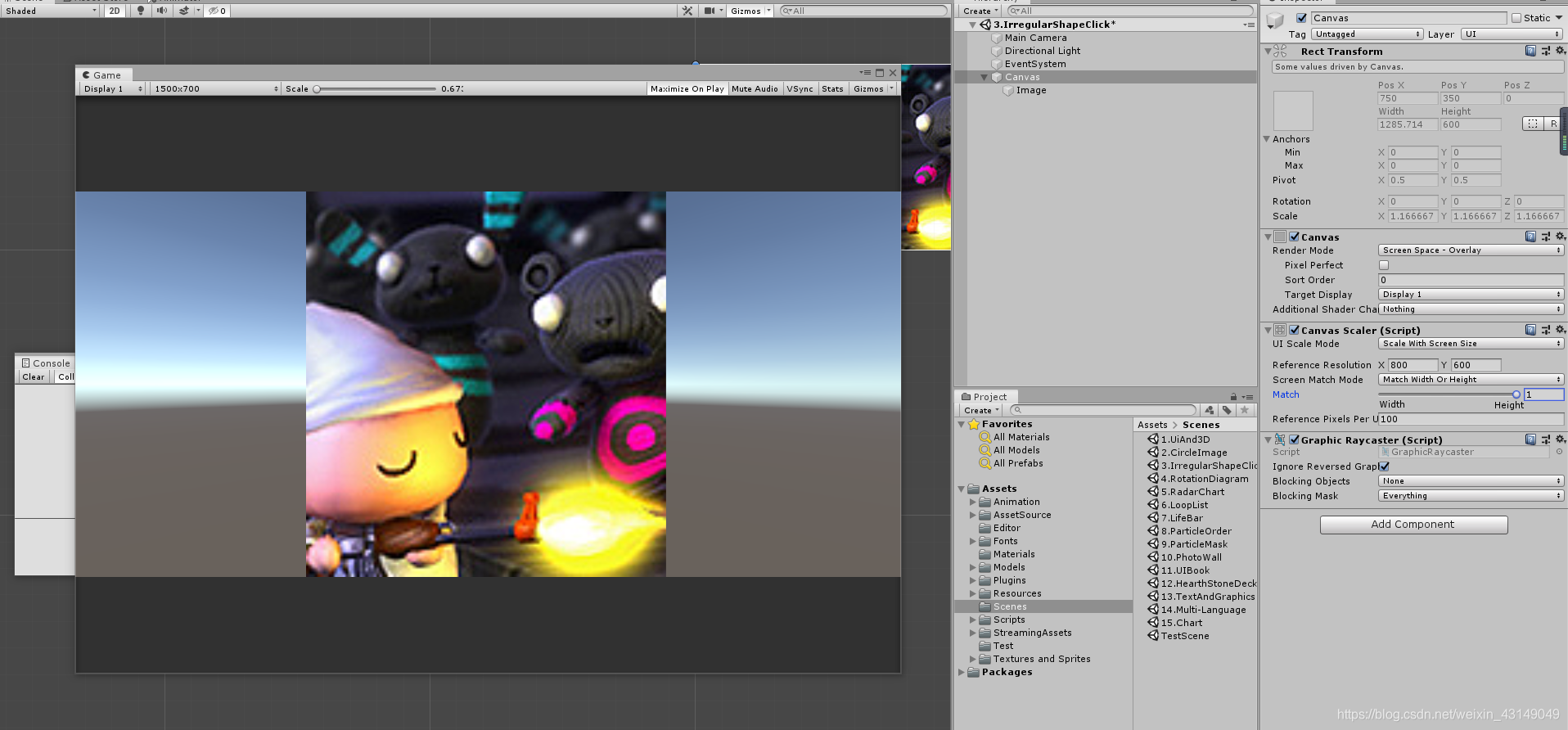Open Rect Transform help reference icon

click(1530, 51)
